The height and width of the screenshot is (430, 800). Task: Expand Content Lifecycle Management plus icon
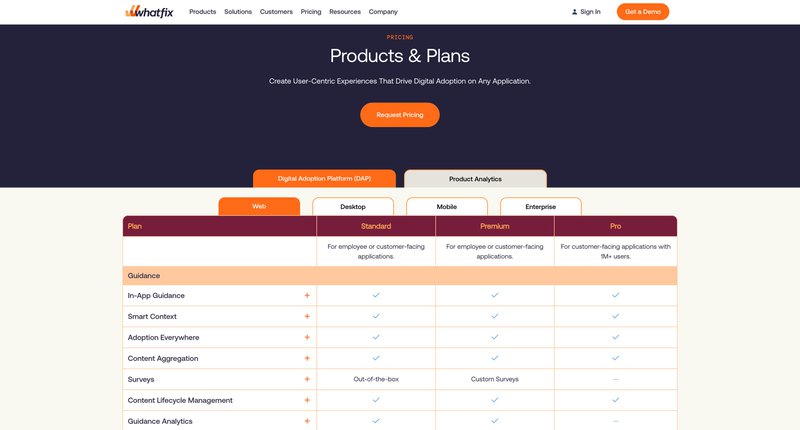pos(307,400)
